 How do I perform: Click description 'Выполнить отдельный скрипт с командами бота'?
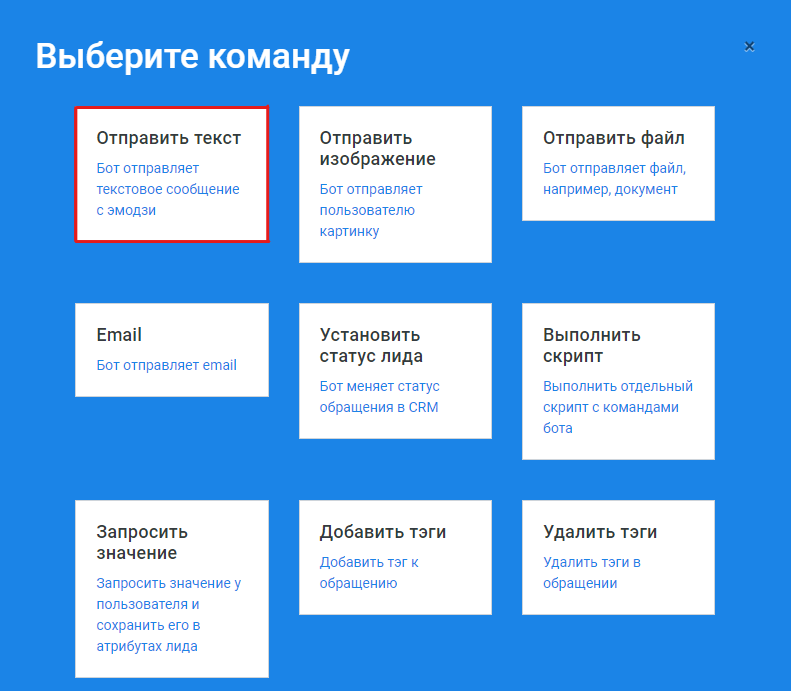tap(618, 407)
